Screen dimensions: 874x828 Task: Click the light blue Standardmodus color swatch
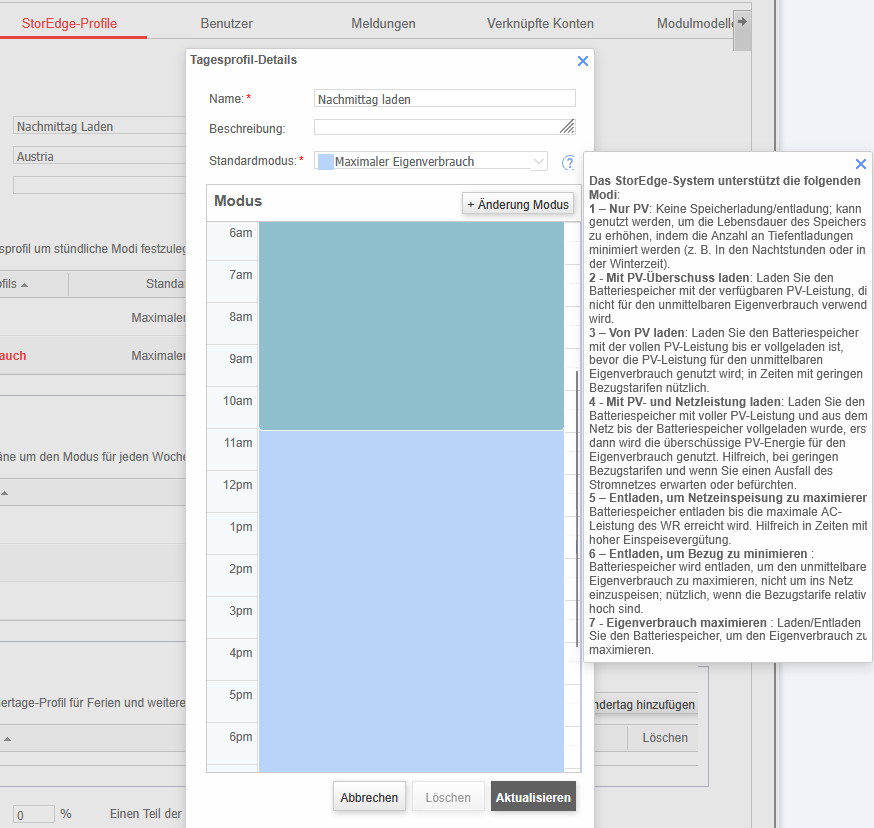(x=325, y=161)
